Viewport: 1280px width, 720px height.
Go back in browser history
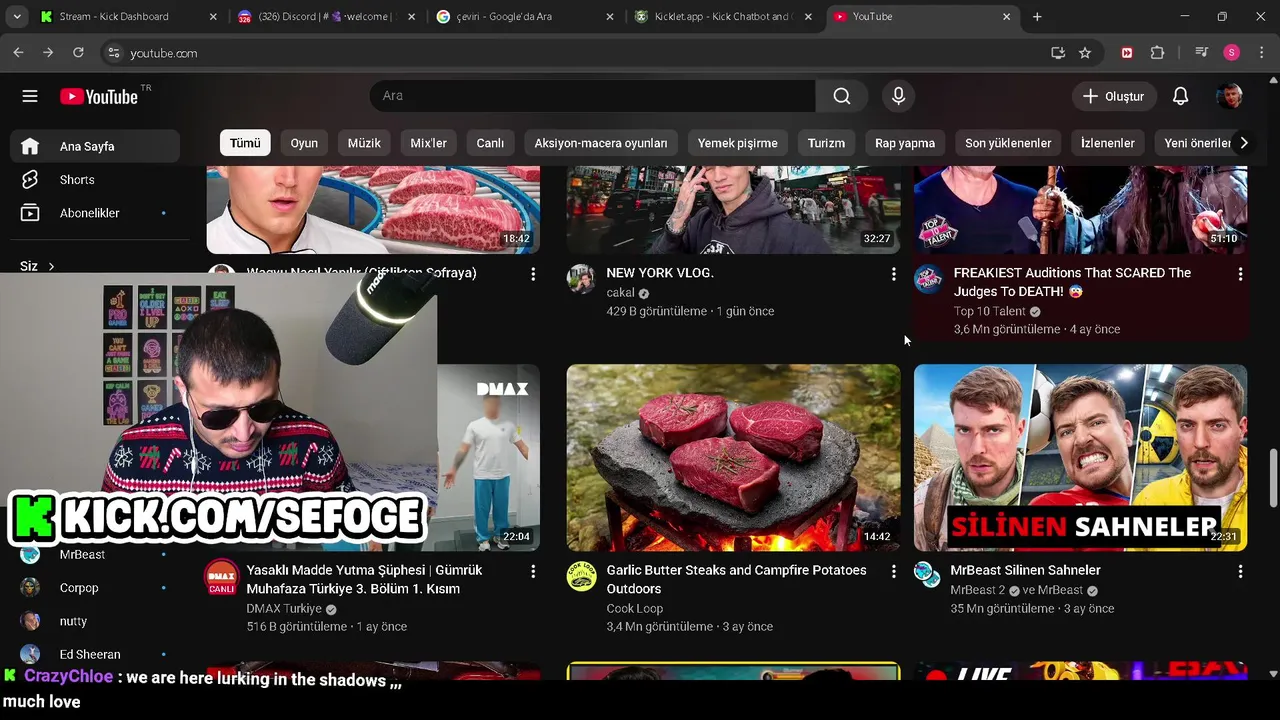[19, 53]
